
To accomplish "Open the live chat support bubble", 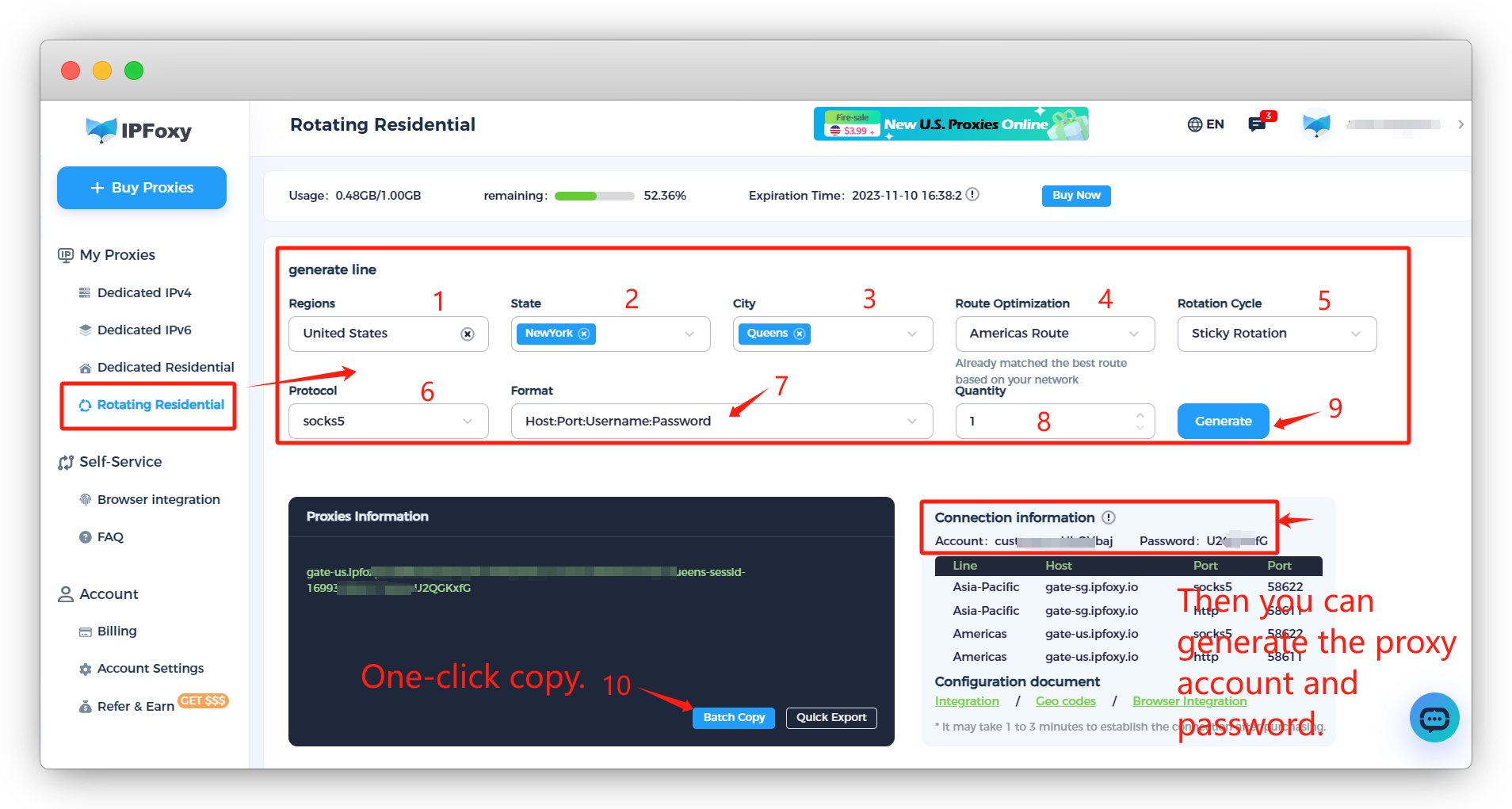I will click(1434, 717).
